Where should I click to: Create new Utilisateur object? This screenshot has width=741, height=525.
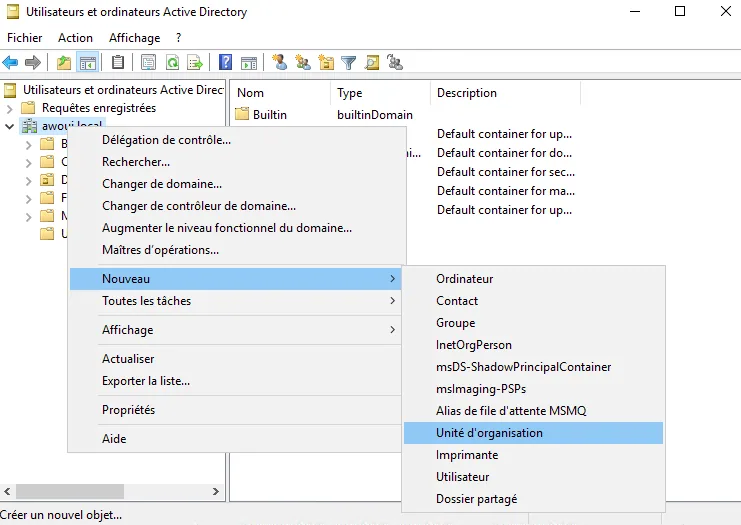click(x=534, y=477)
